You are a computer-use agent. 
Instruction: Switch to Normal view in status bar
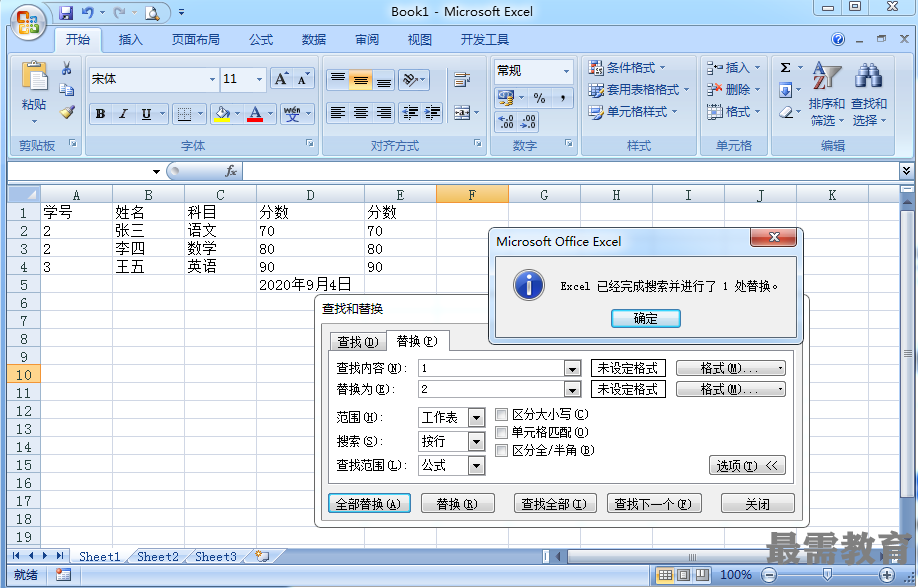coord(664,575)
